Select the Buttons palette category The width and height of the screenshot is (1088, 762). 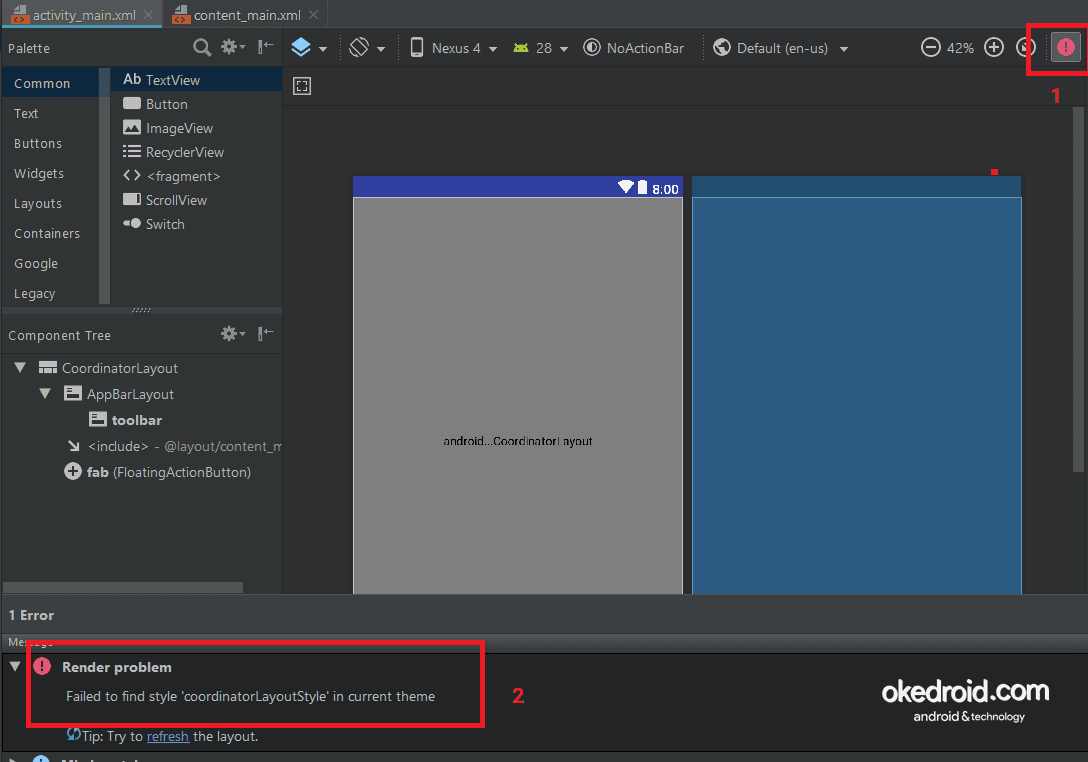(x=50, y=143)
